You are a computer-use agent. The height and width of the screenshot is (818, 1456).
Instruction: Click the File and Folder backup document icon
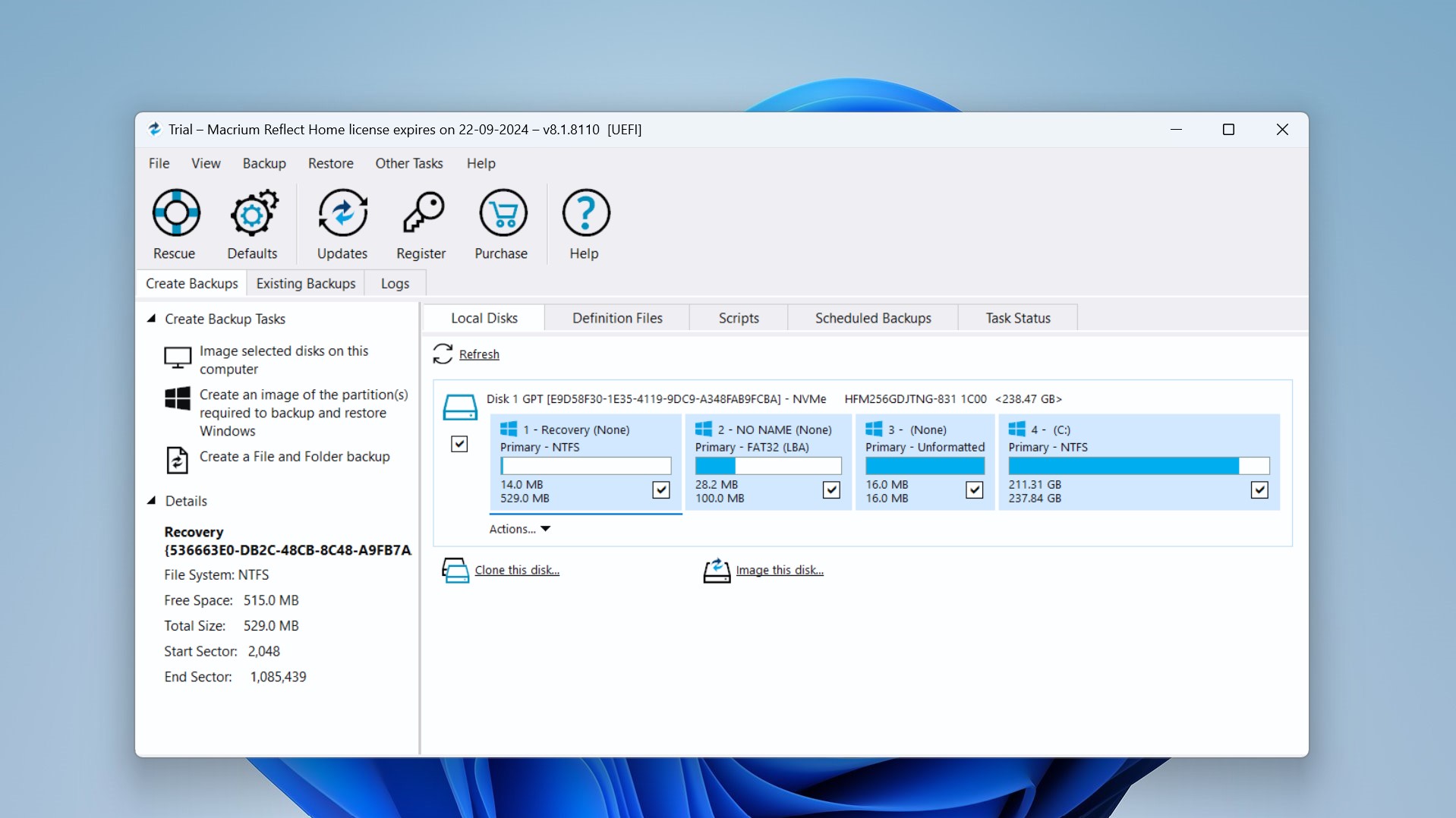point(177,459)
